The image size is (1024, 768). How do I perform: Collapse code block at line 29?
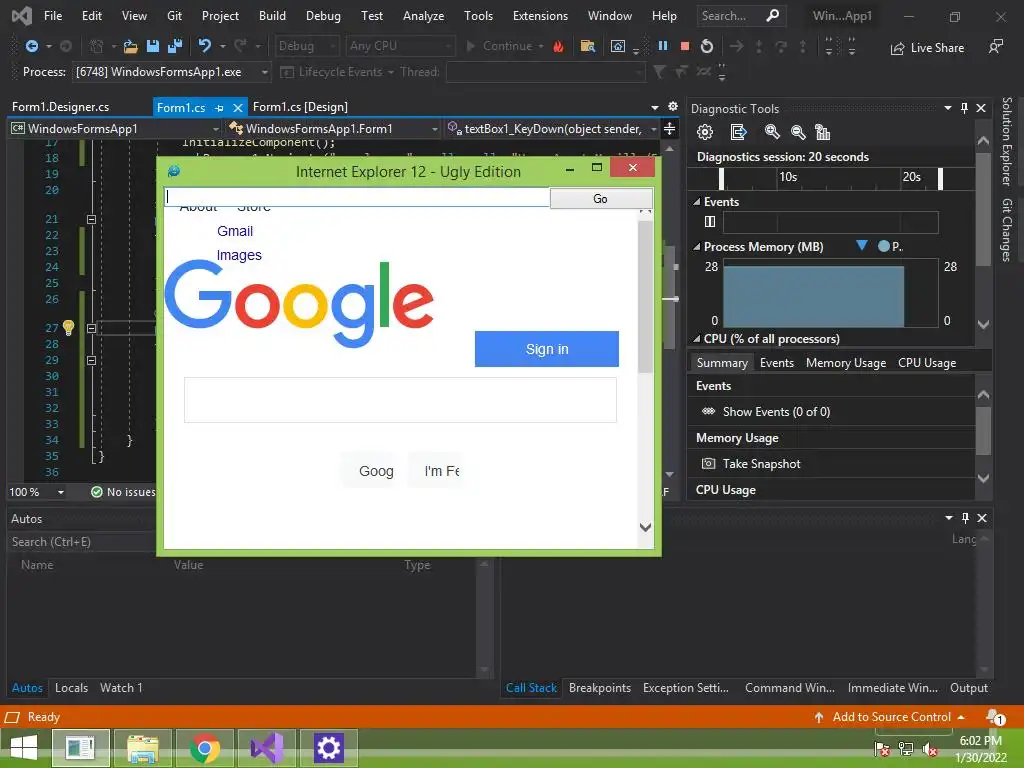point(91,360)
